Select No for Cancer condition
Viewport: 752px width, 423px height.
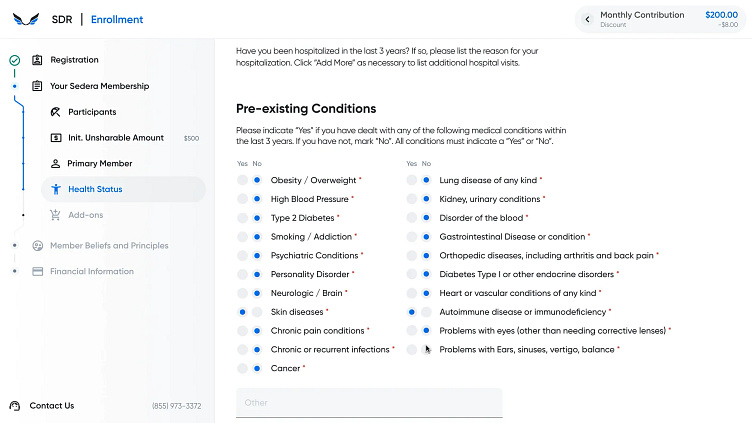(257, 368)
